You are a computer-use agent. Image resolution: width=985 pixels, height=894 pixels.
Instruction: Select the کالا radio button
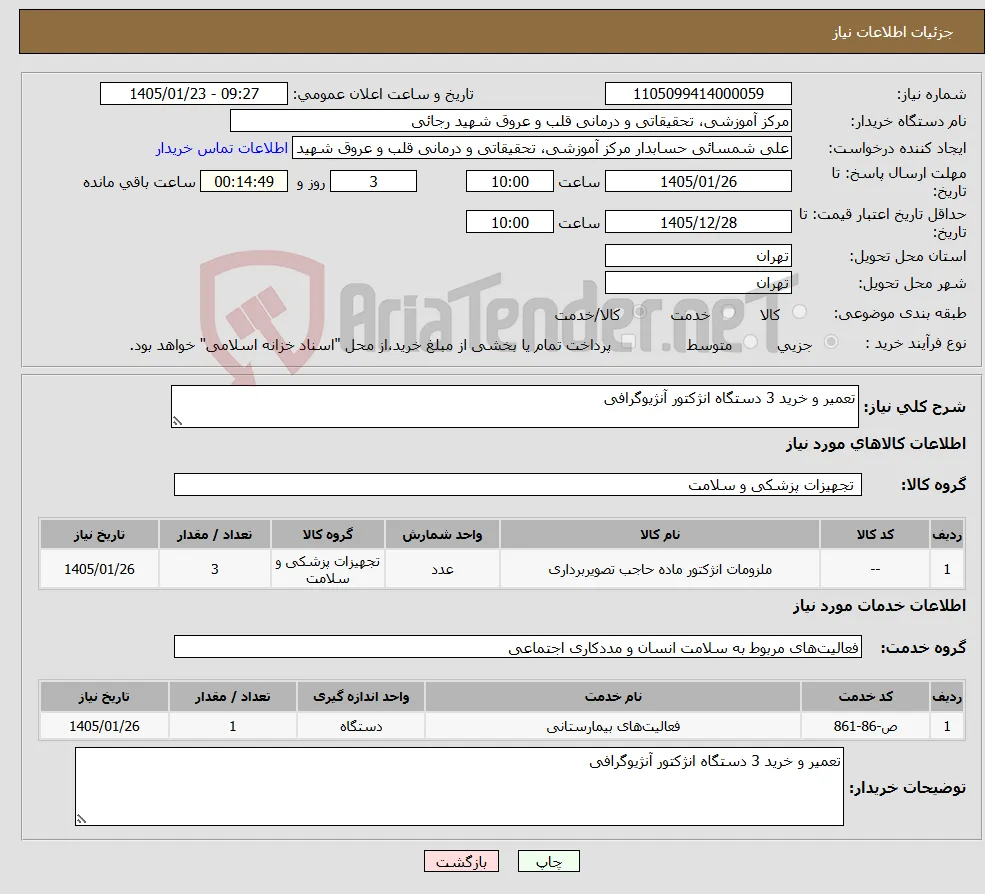point(800,312)
